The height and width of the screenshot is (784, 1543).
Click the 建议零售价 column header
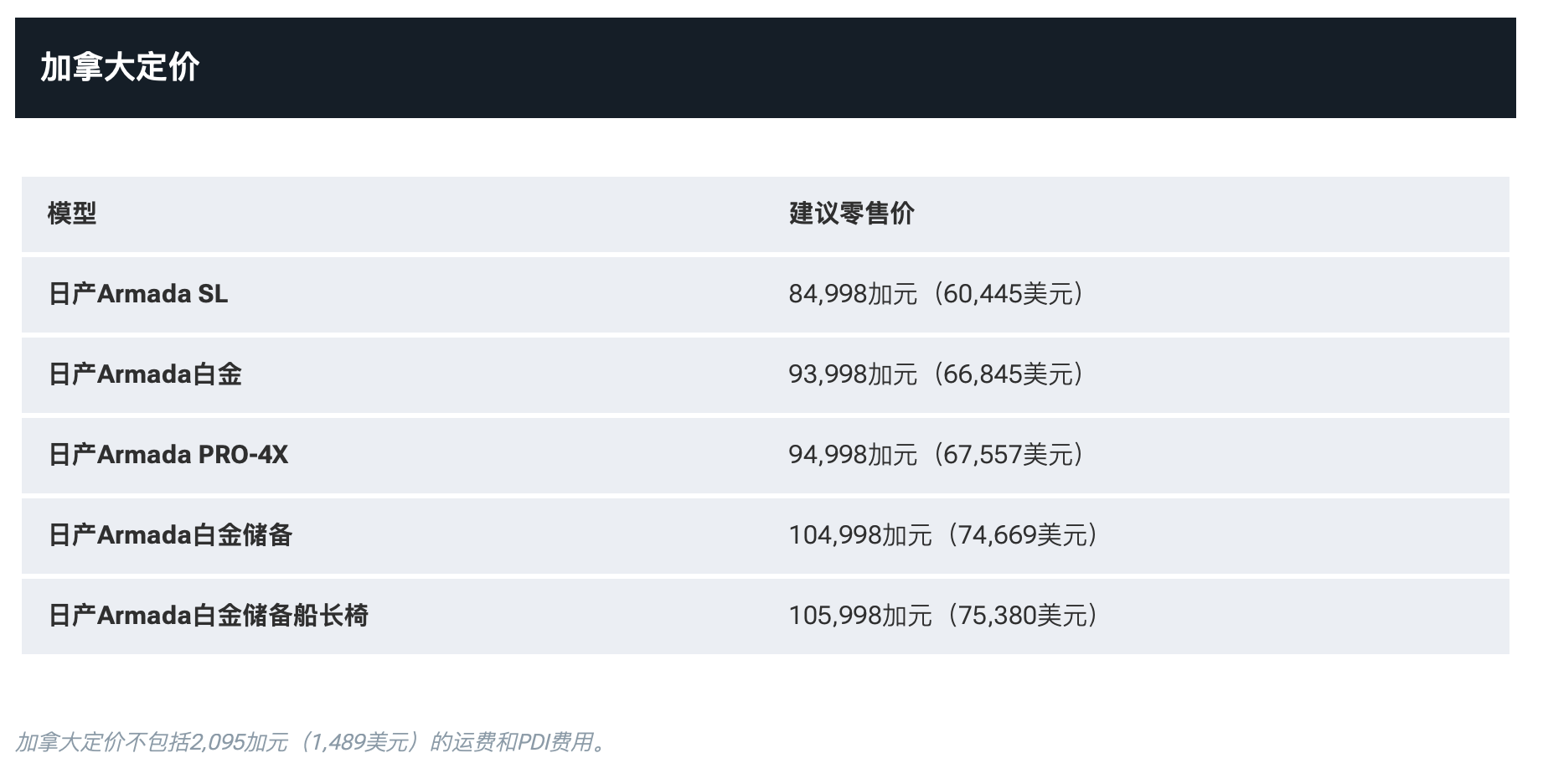point(851,214)
